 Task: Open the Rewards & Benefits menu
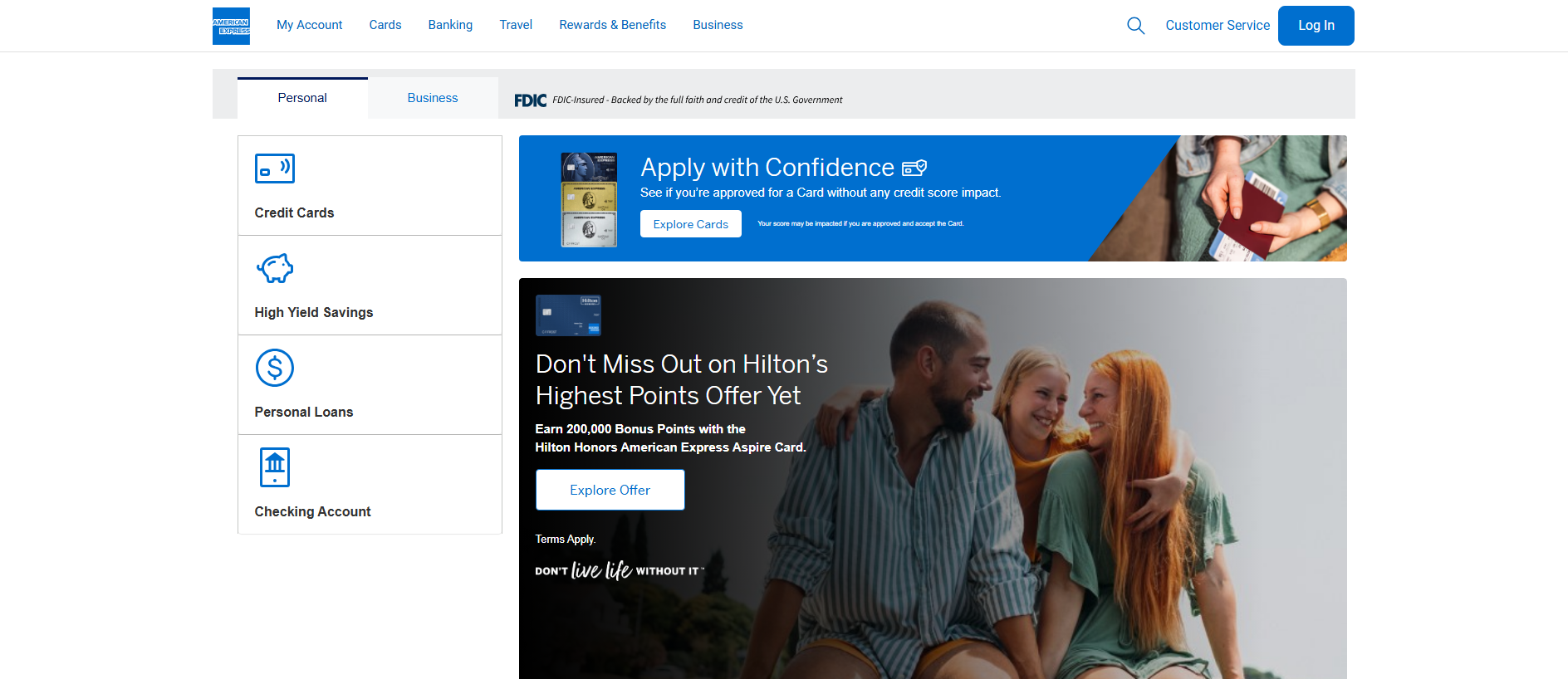(x=613, y=25)
